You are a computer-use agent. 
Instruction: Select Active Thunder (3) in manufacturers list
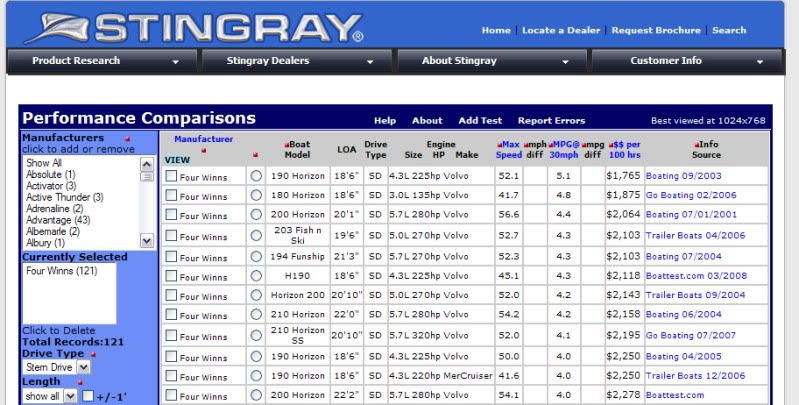point(65,197)
